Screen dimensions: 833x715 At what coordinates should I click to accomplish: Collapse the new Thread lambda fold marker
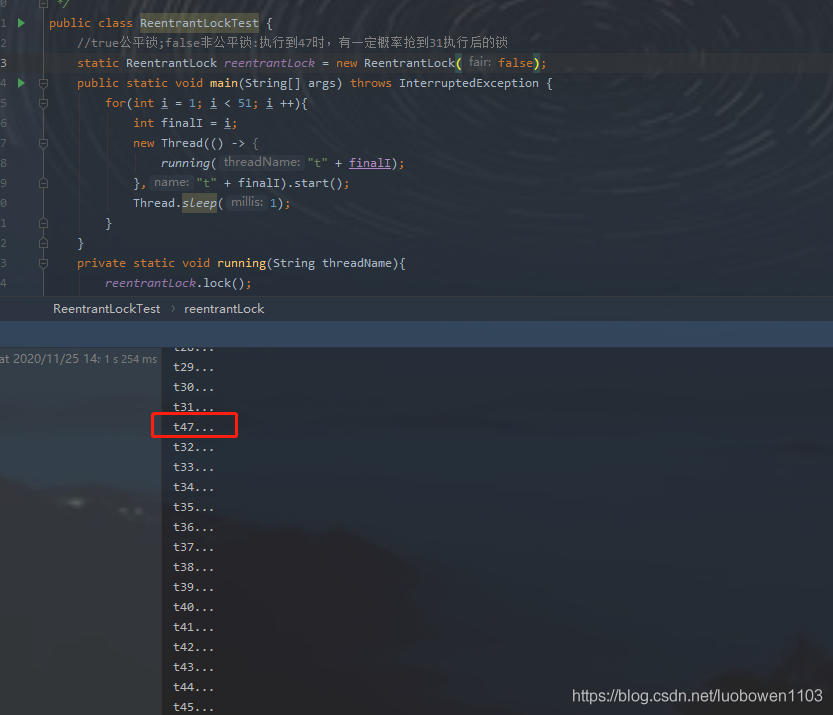click(44, 143)
